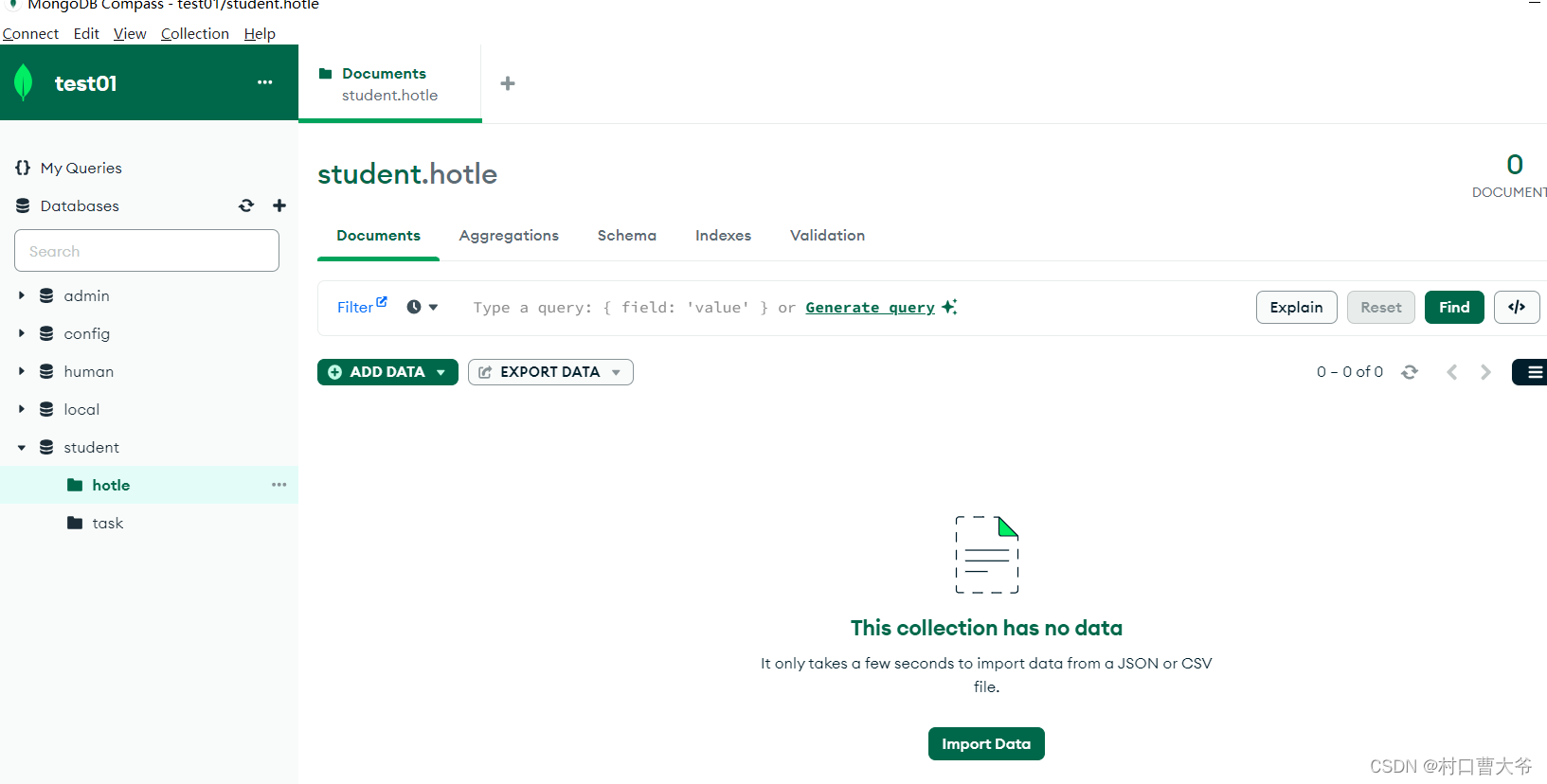Viewport: 1547px width, 784px height.
Task: Open the hotle collection options ellipsis
Action: (279, 485)
